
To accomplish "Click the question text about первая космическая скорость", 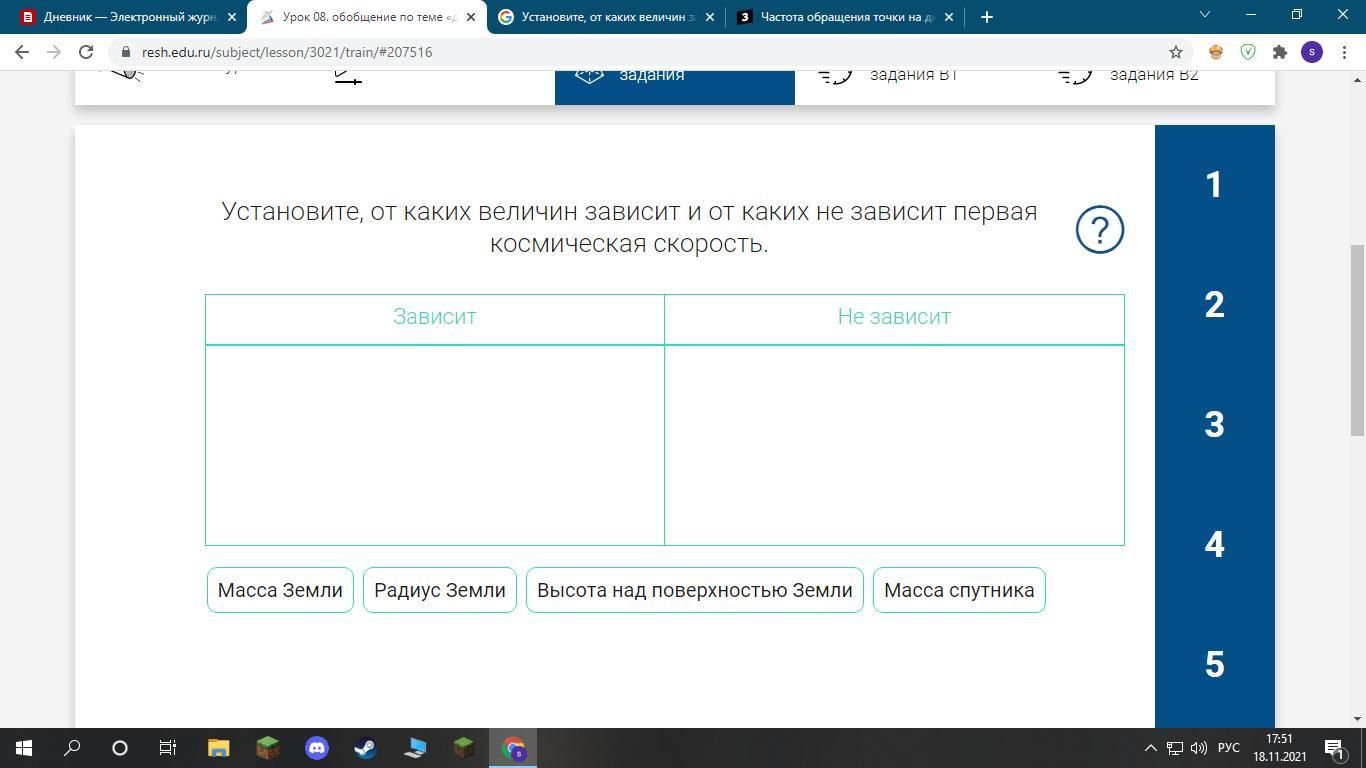I will [629, 227].
